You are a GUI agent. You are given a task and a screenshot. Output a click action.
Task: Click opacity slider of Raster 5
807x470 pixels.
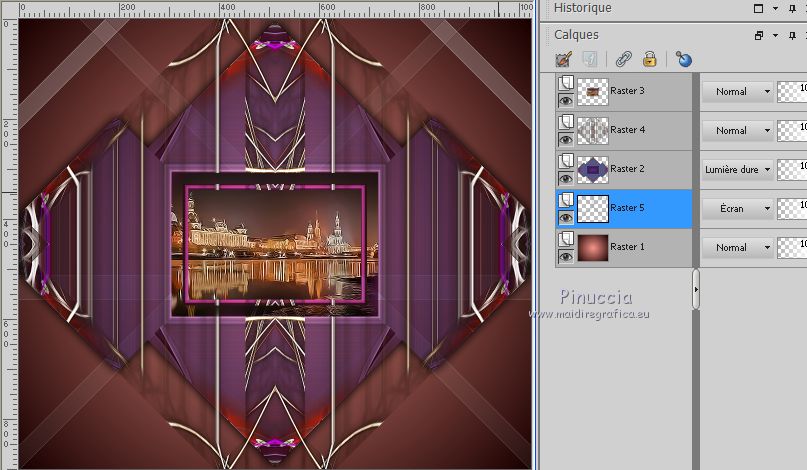792,208
